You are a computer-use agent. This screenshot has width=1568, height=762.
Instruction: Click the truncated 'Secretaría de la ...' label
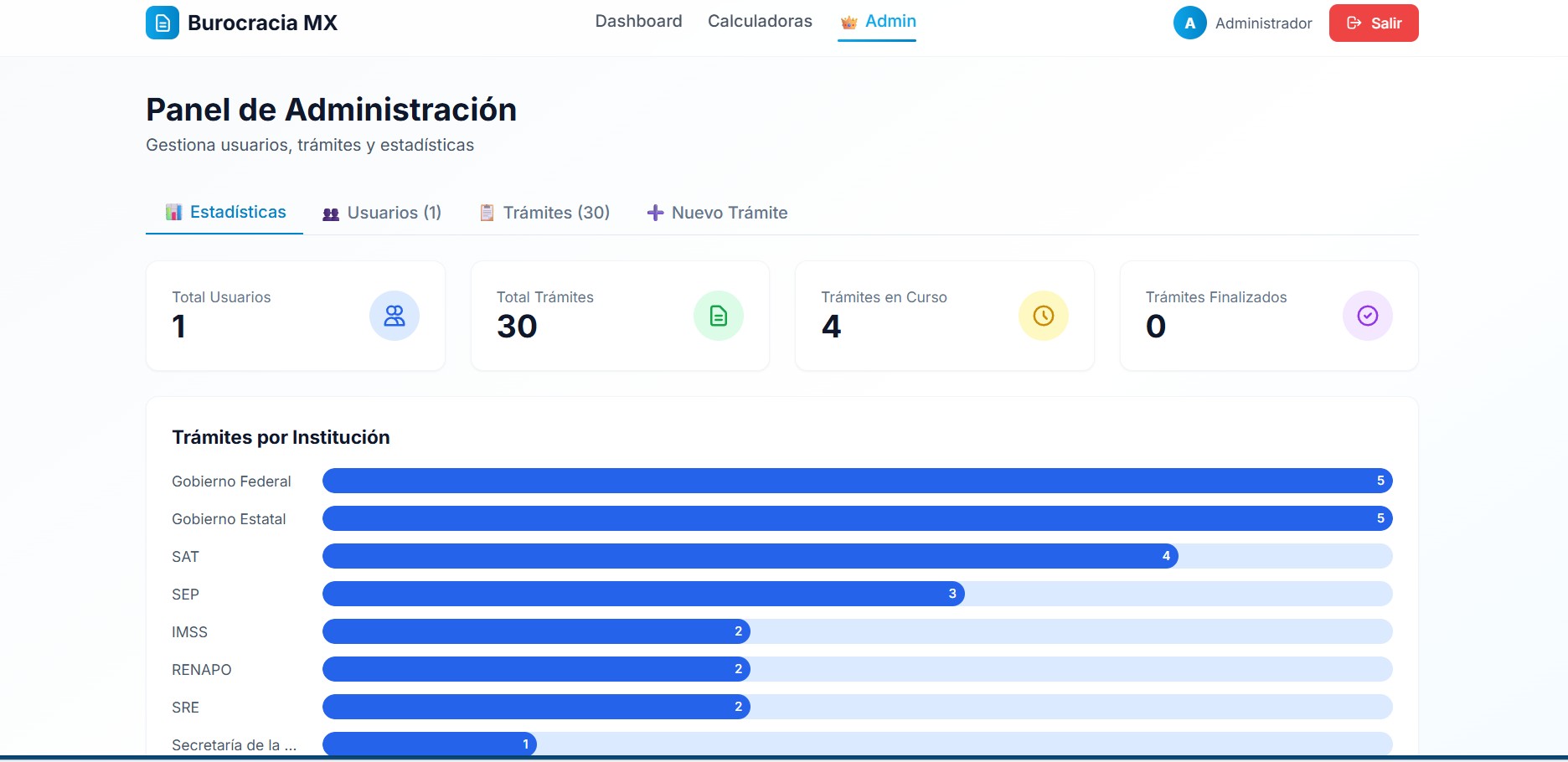click(235, 745)
